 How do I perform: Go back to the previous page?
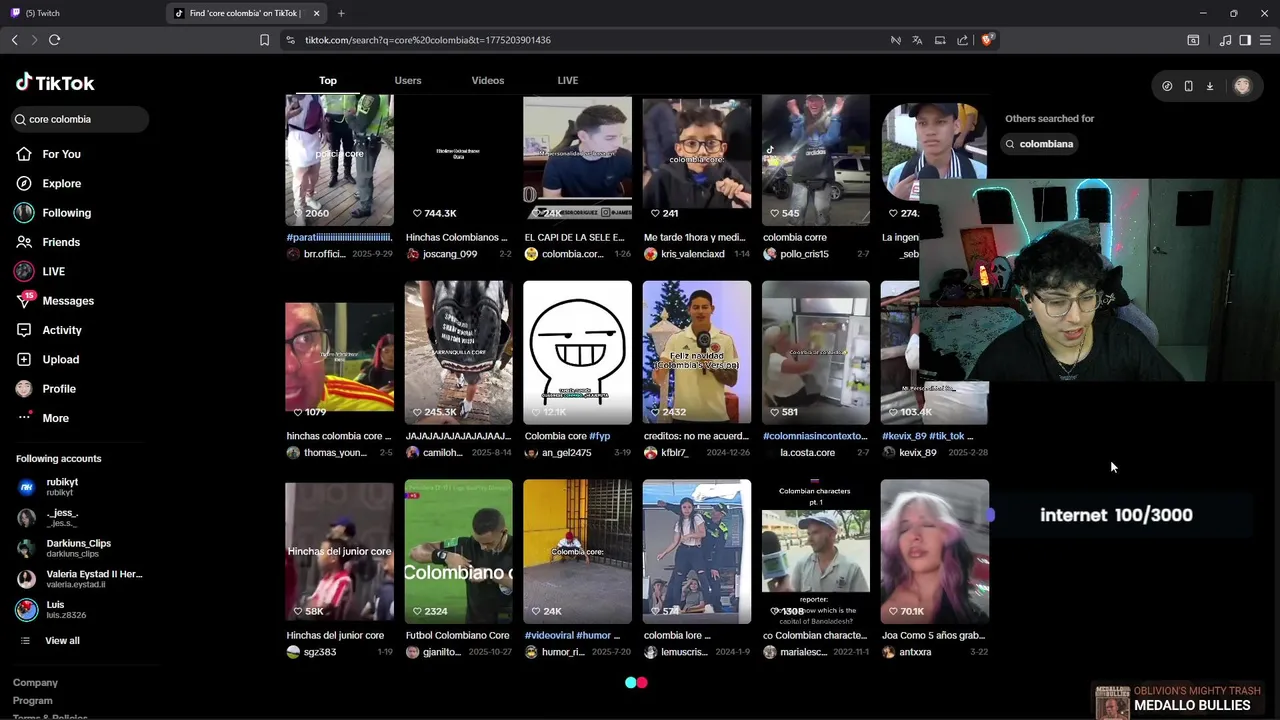pyautogui.click(x=14, y=40)
